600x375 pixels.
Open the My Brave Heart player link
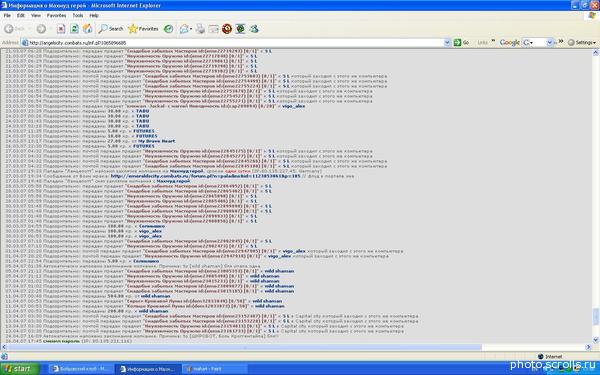(x=157, y=141)
